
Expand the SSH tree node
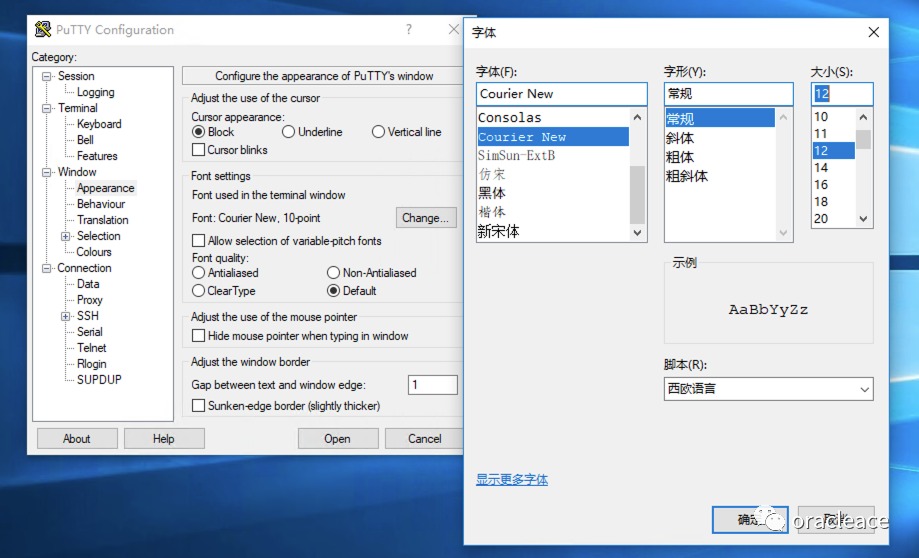pos(66,316)
